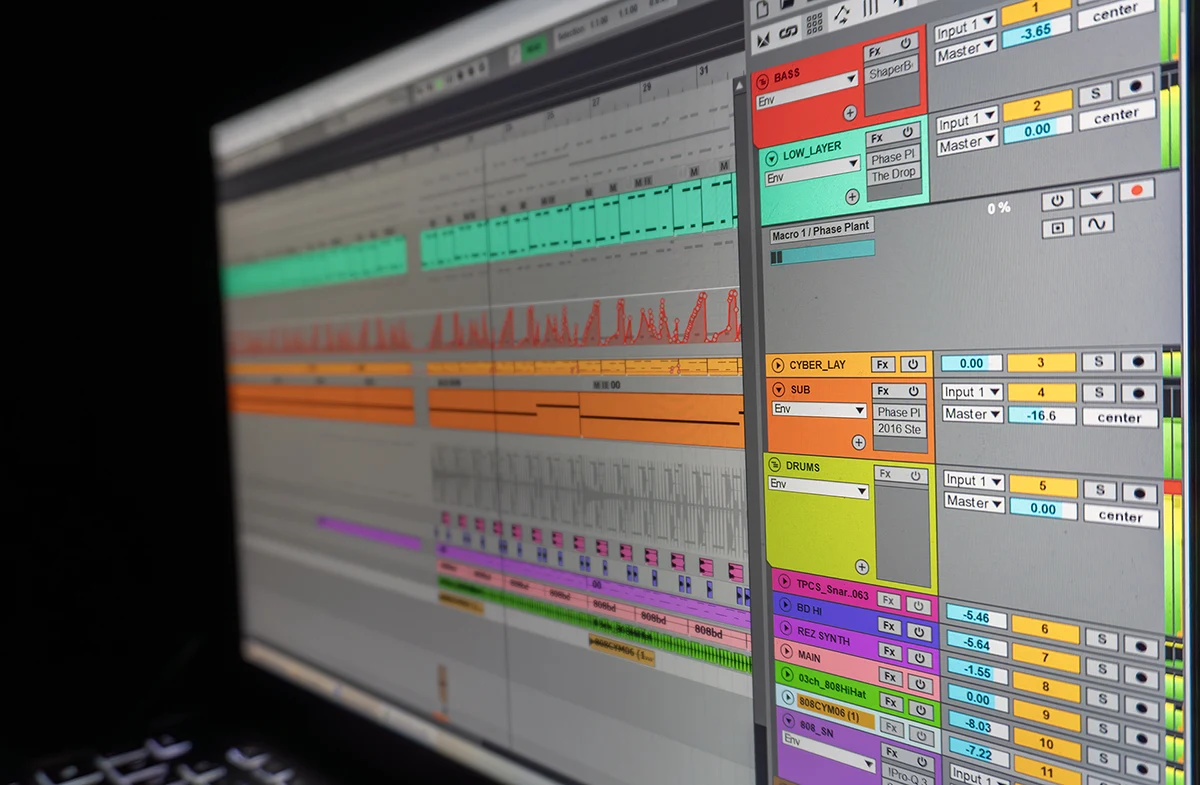Viewport: 1200px width, 785px height.
Task: Arm record on track number 4
Action: (1139, 392)
